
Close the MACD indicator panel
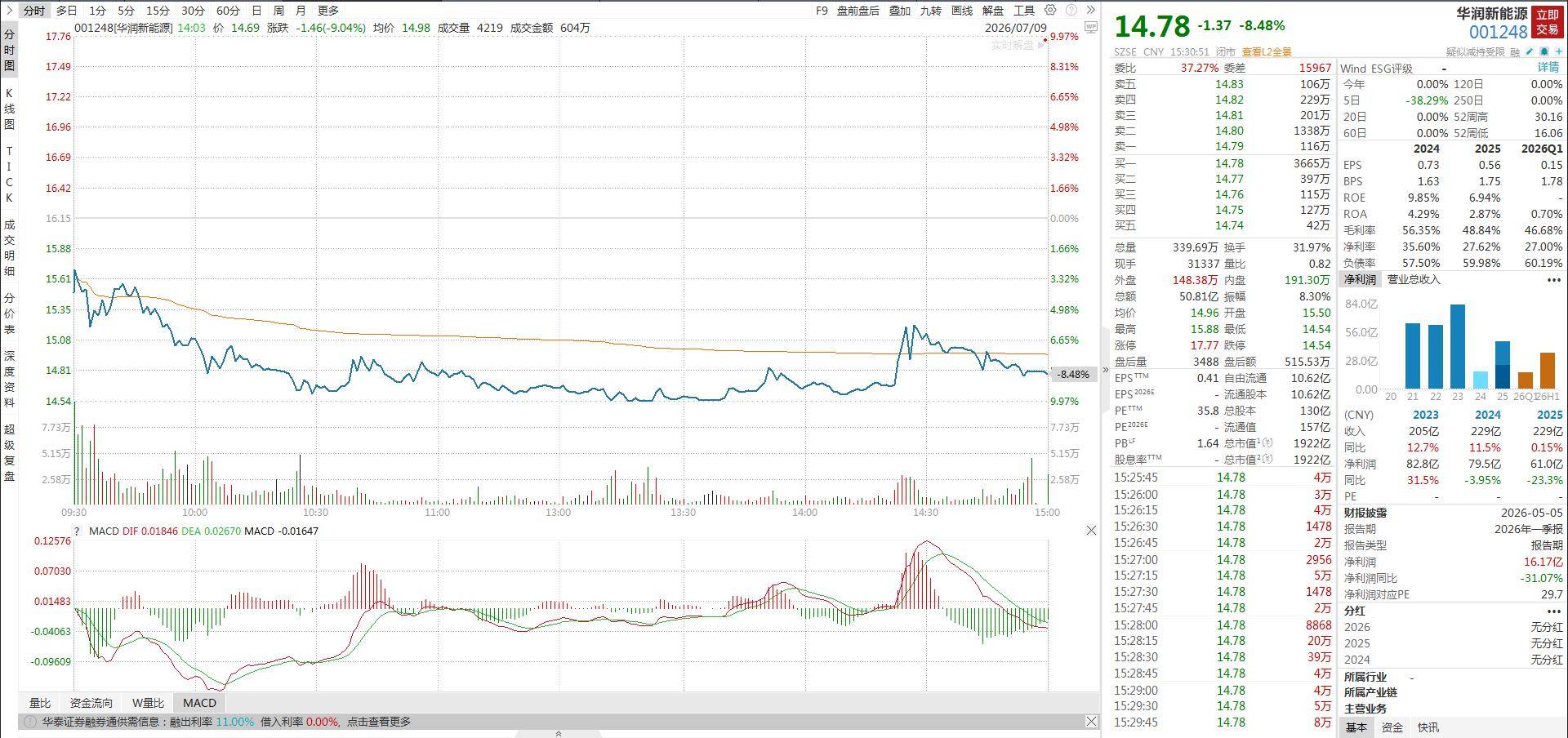tap(1091, 531)
